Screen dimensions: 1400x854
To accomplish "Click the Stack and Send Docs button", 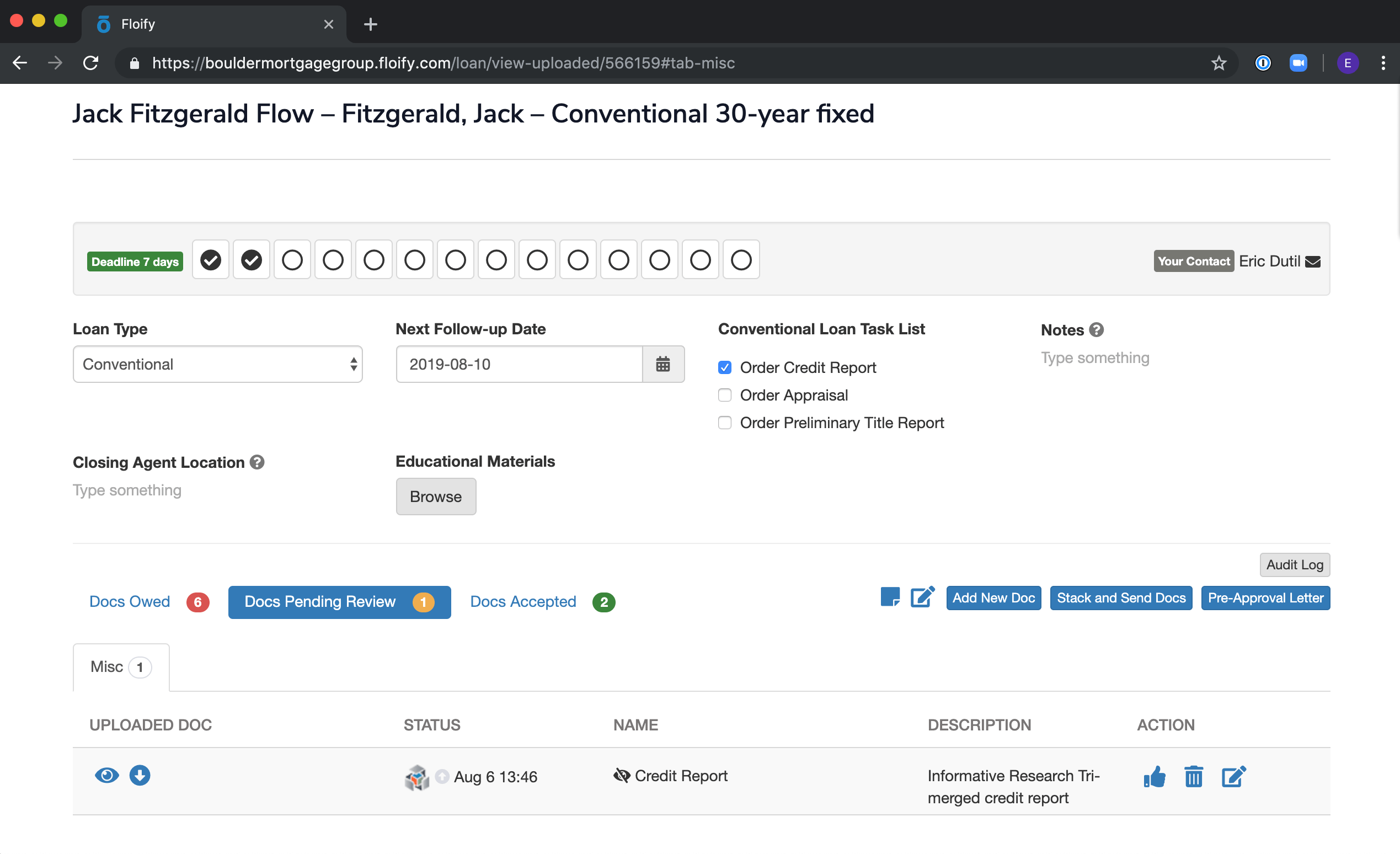I will (x=1120, y=597).
